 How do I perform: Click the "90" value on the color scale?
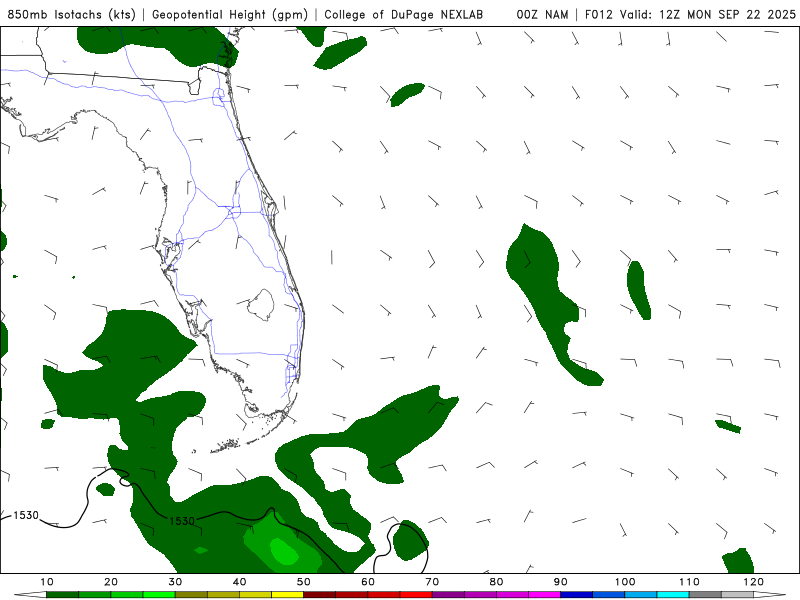coord(561,582)
